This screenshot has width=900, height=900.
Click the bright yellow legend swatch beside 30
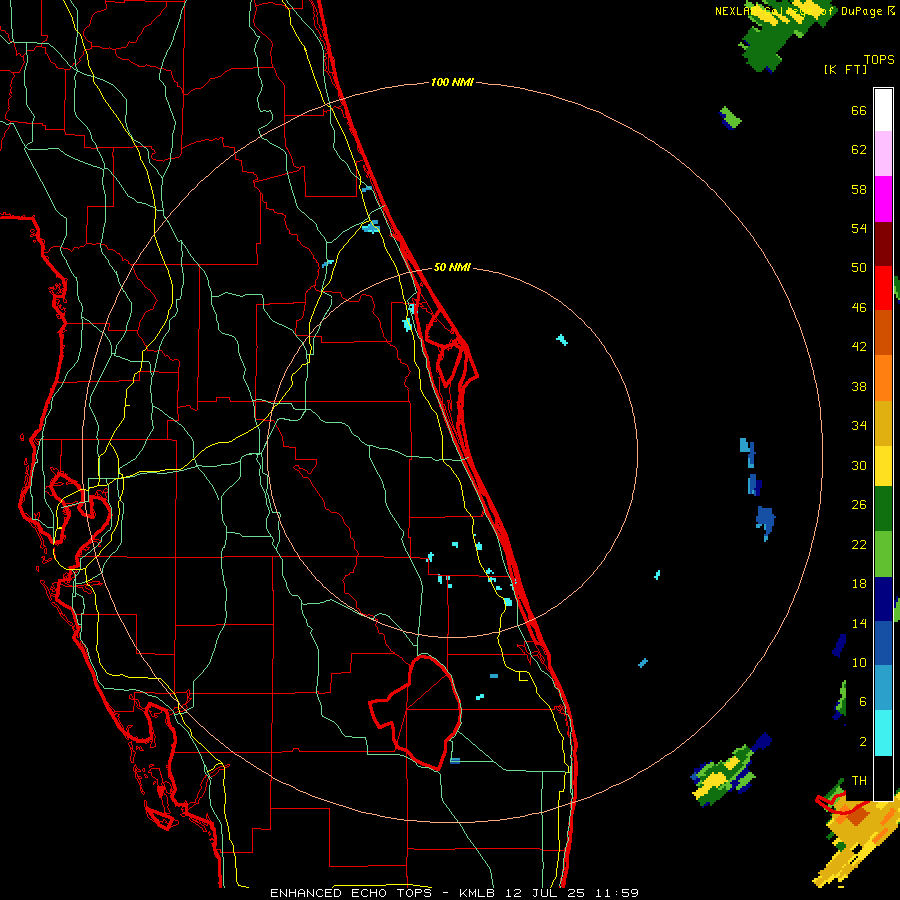(883, 466)
